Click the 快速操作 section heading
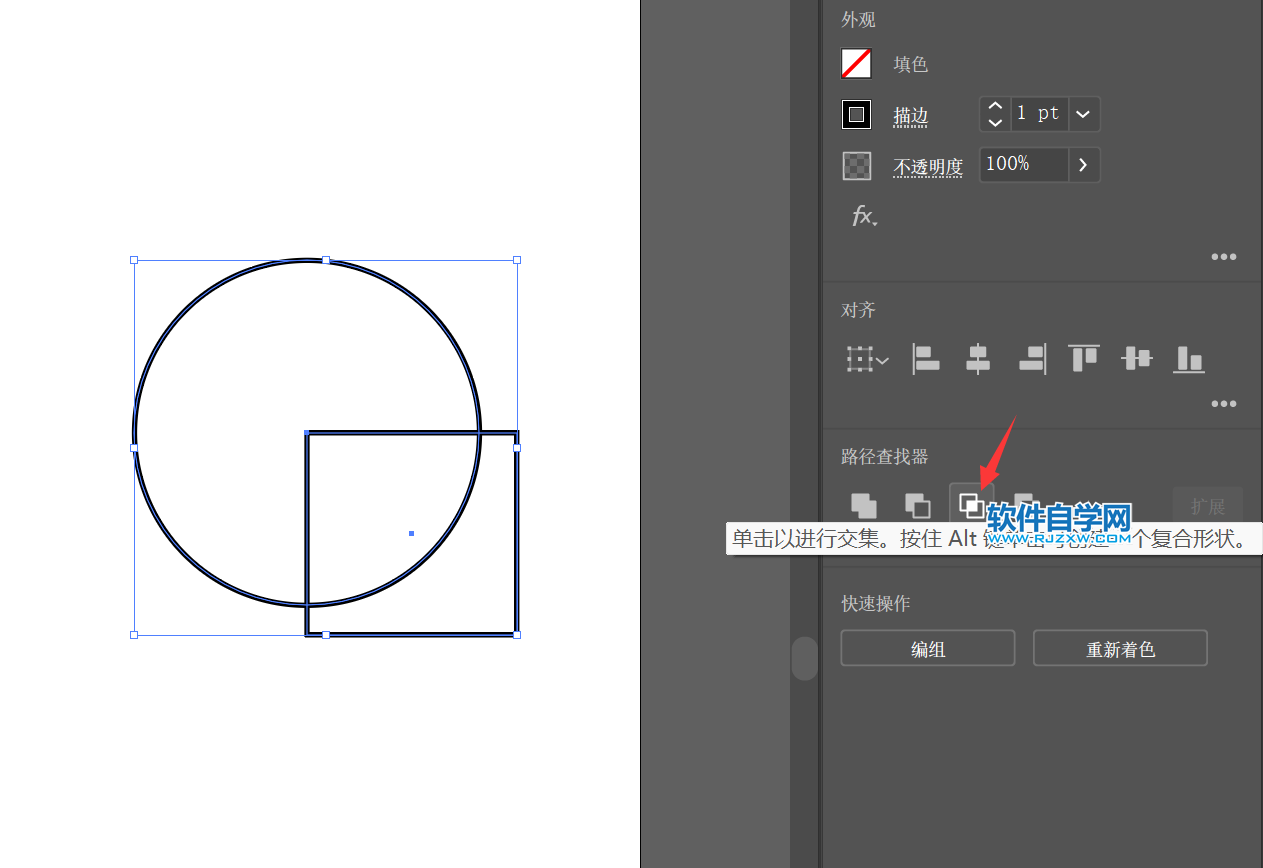Image resolution: width=1263 pixels, height=868 pixels. 876,604
